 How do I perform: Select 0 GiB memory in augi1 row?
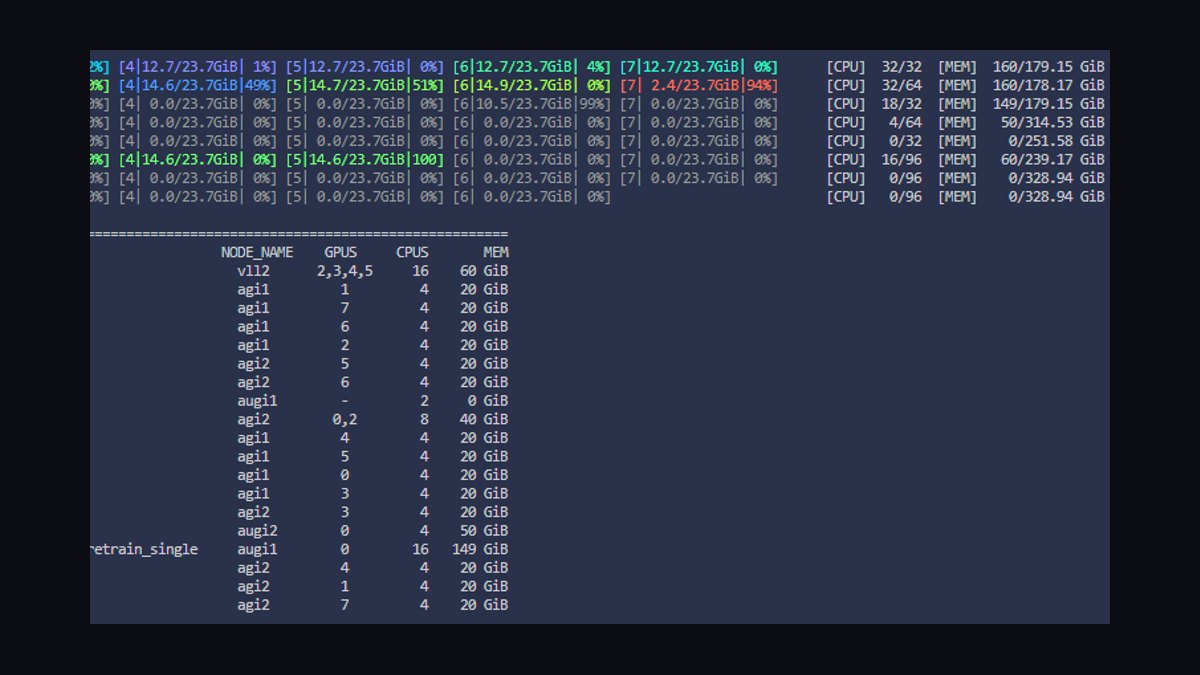[488, 401]
